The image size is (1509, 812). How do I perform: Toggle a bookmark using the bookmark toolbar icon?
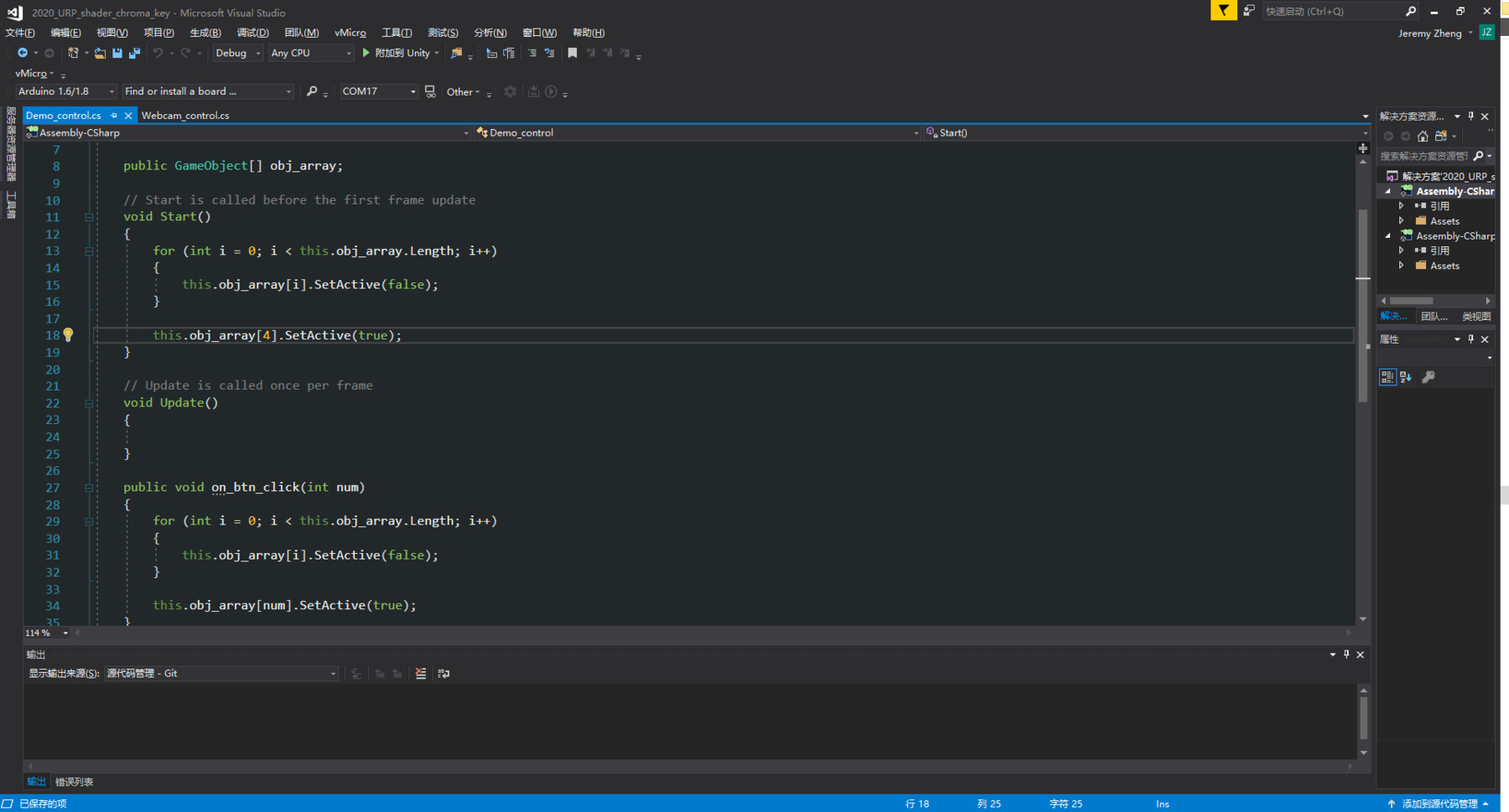(573, 53)
